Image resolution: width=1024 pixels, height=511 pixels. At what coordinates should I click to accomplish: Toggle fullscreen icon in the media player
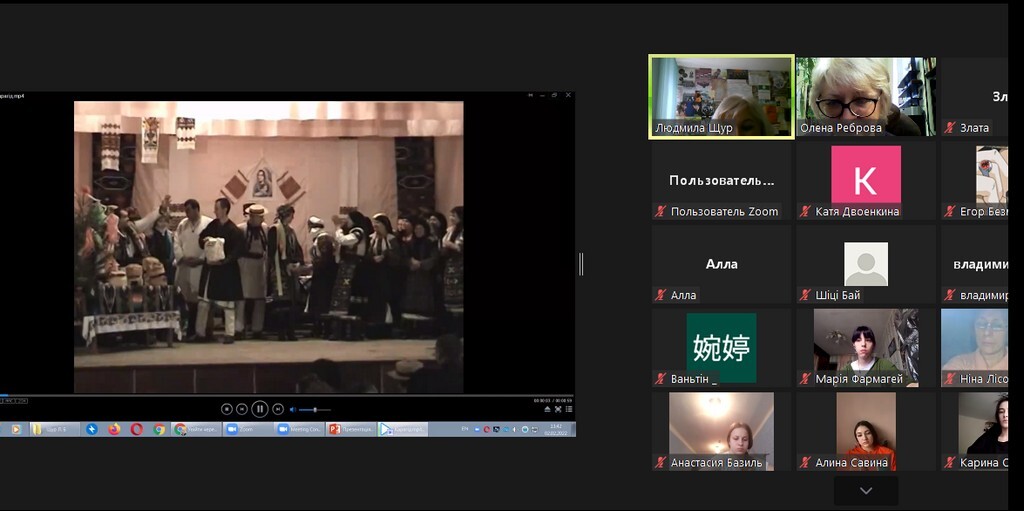coord(558,409)
